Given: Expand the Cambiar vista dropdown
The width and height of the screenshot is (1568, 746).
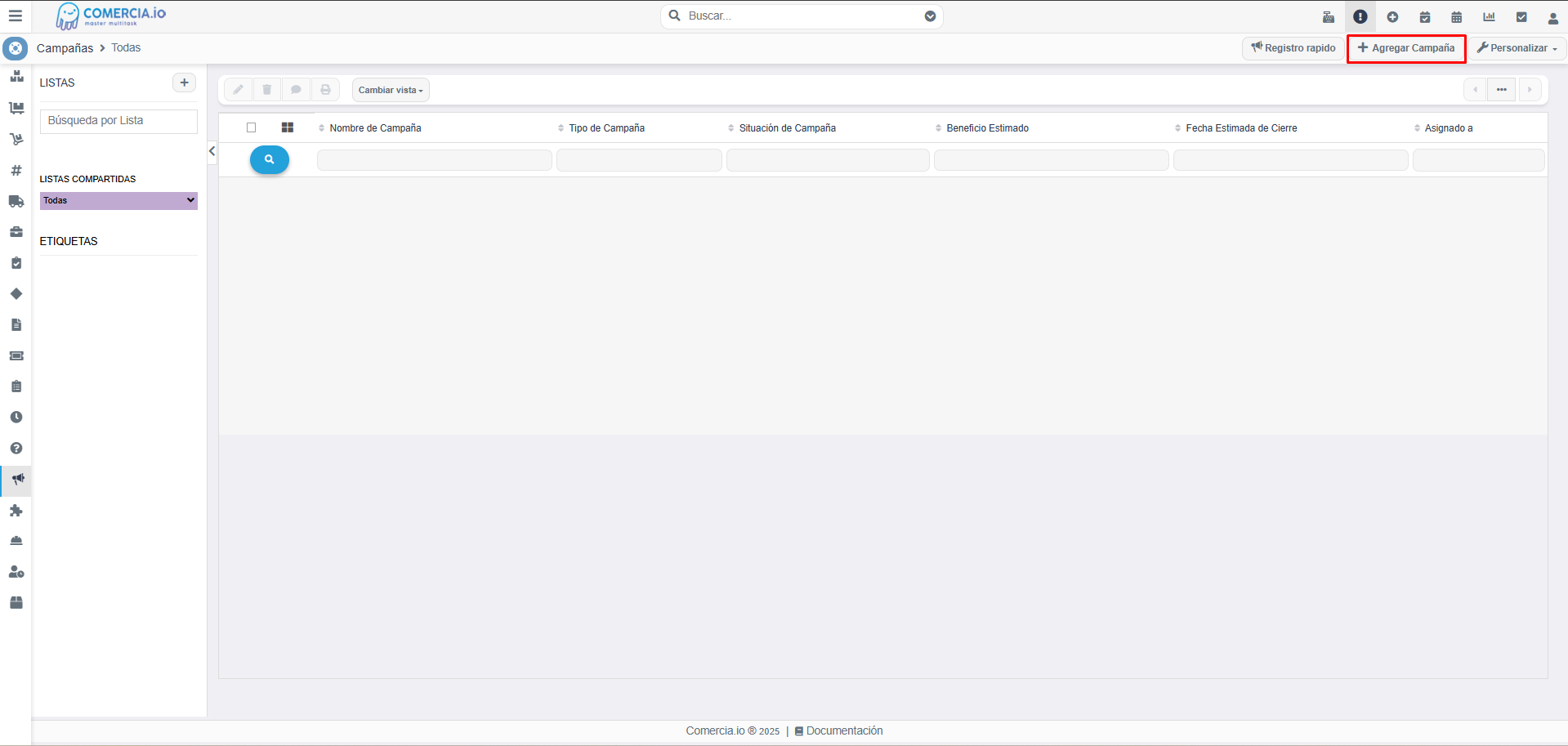Looking at the screenshot, I should 391,90.
